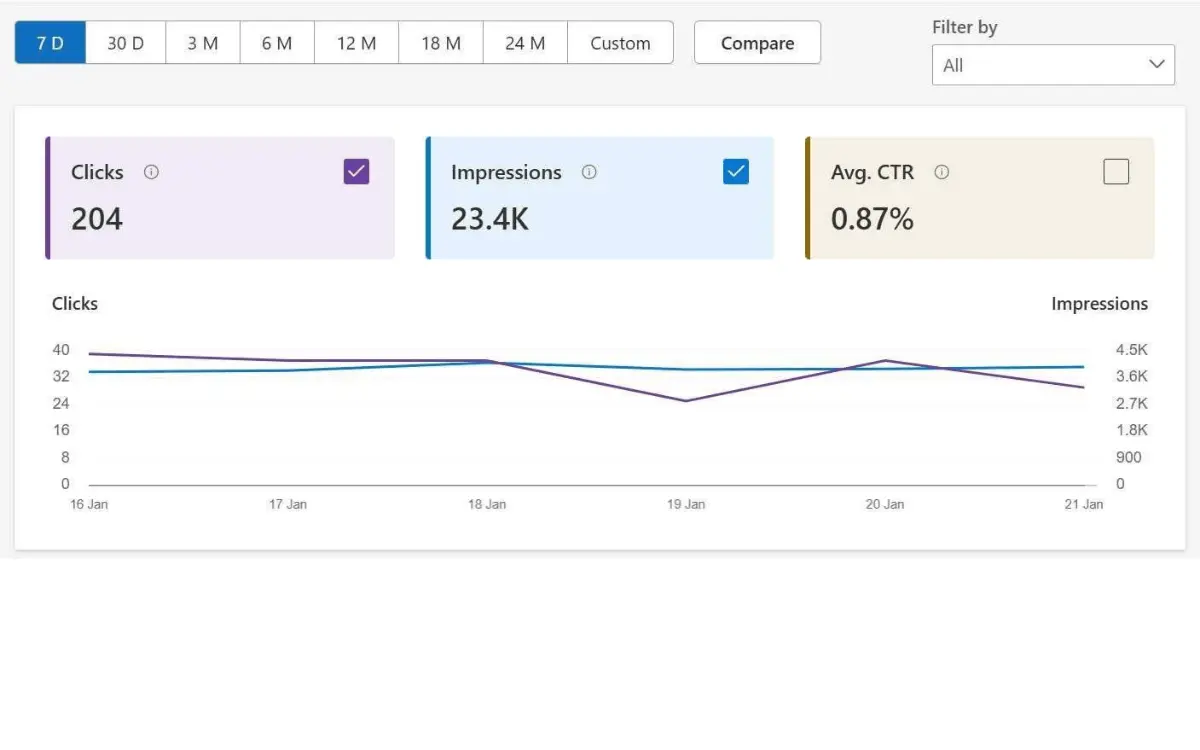Click the info icon next to Clicks

151,172
